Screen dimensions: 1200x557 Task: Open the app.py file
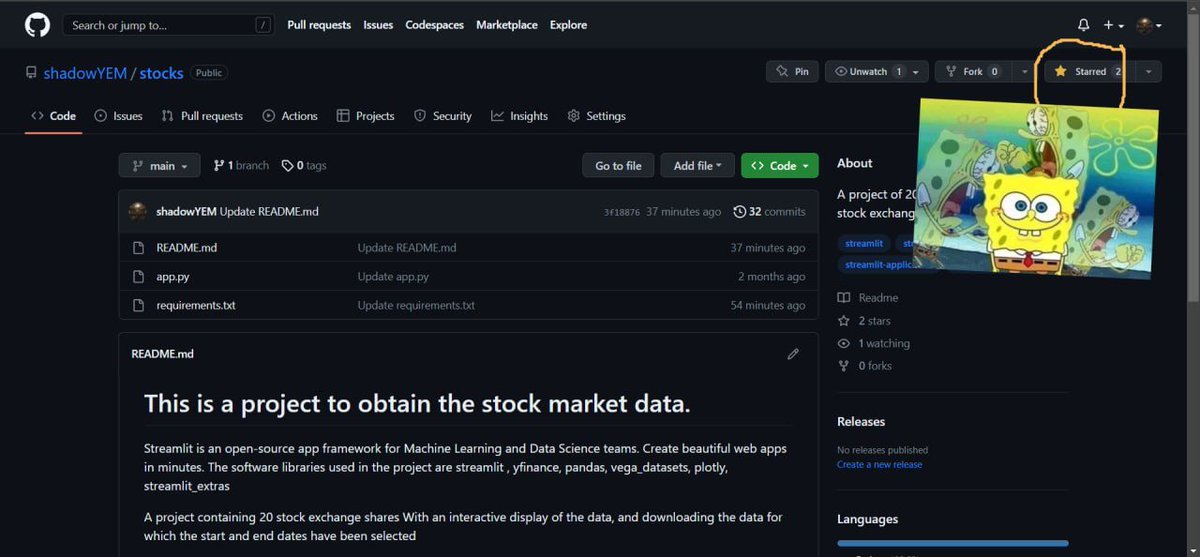coord(173,277)
